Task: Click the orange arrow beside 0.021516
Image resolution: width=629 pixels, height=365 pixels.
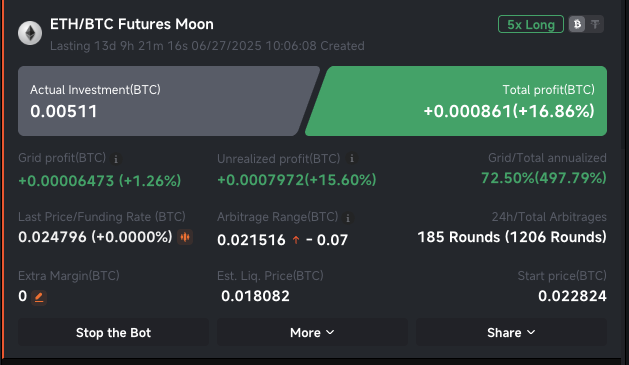Action: pos(296,240)
